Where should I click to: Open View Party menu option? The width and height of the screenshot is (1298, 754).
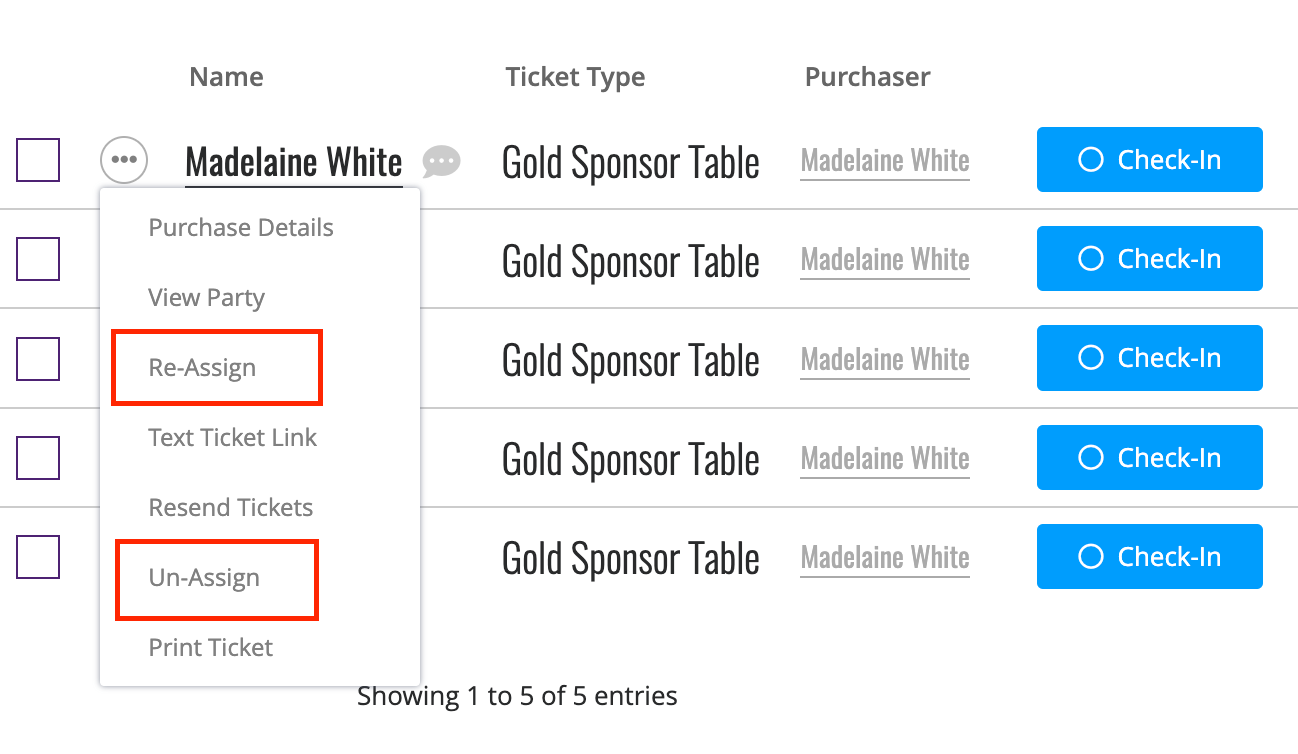click(206, 297)
